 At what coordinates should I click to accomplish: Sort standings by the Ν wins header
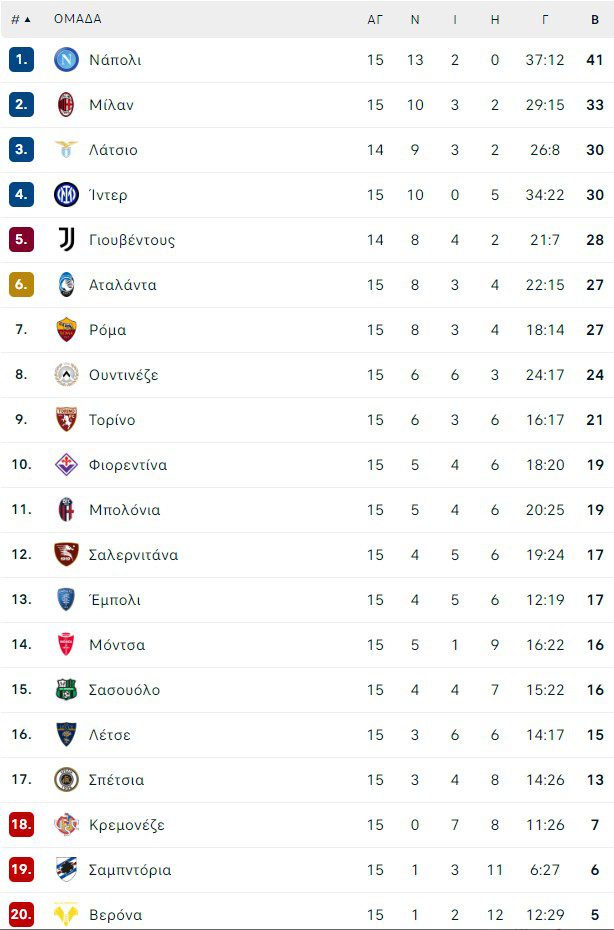pos(415,19)
